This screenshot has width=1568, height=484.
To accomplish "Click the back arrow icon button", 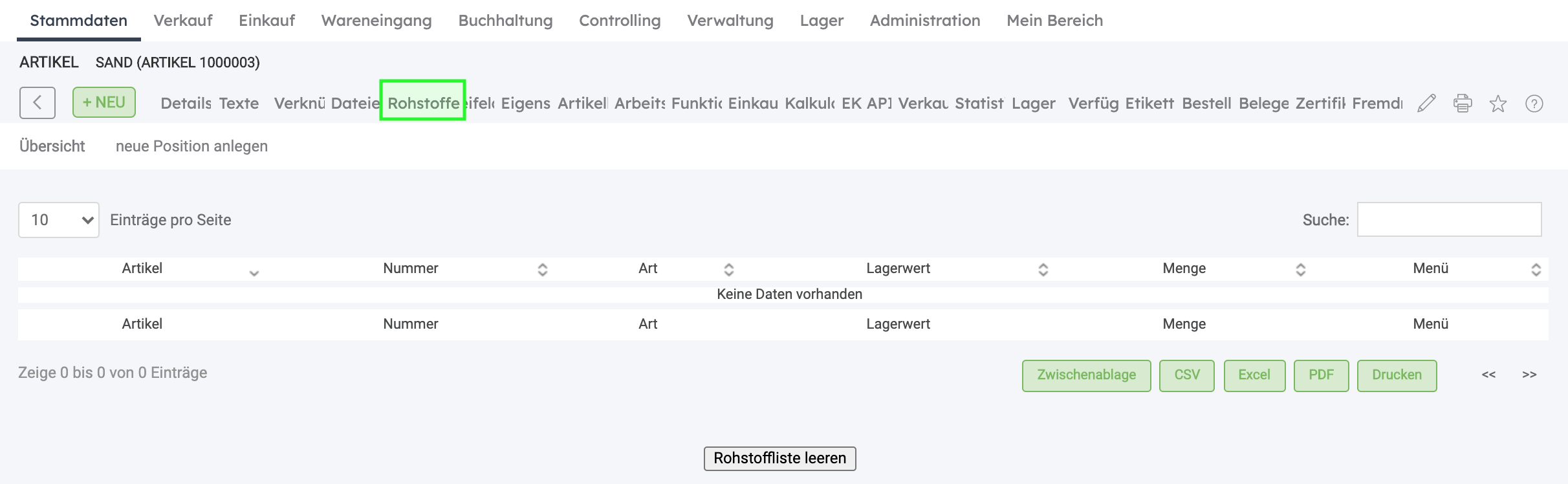I will [38, 103].
